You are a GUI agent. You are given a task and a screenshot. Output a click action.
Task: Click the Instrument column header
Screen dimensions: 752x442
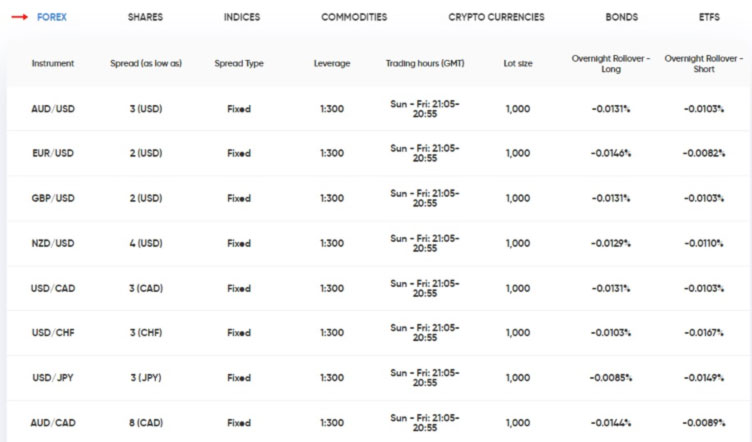point(53,63)
